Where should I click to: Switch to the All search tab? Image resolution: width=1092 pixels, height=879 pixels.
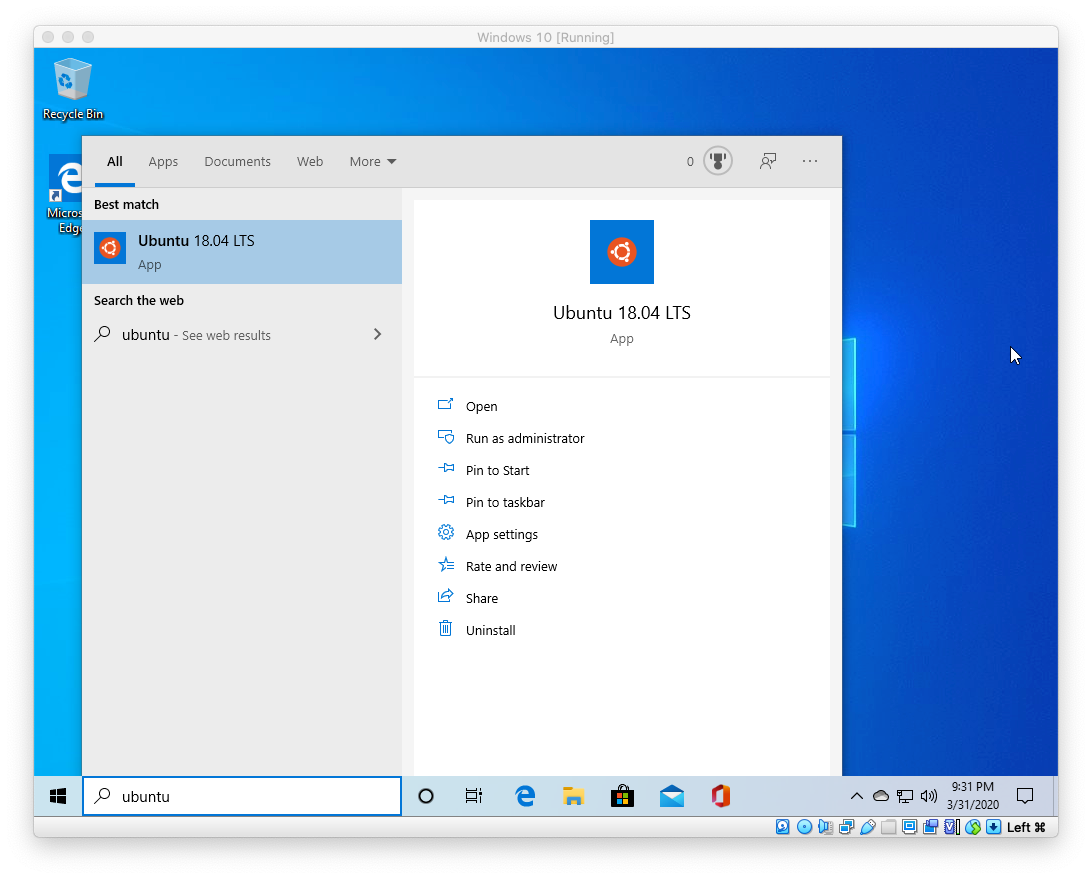coord(115,162)
